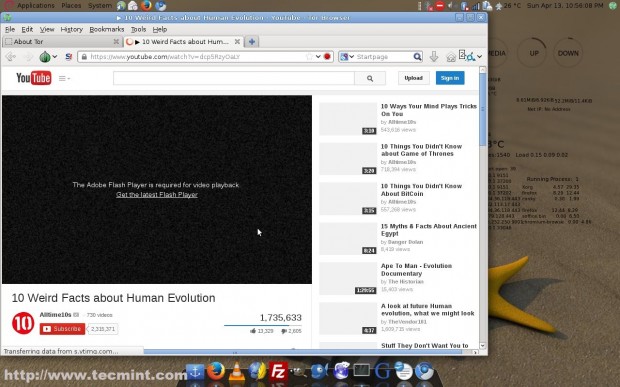620x387 pixels.
Task: Click the YouTube search input field
Action: click(234, 78)
